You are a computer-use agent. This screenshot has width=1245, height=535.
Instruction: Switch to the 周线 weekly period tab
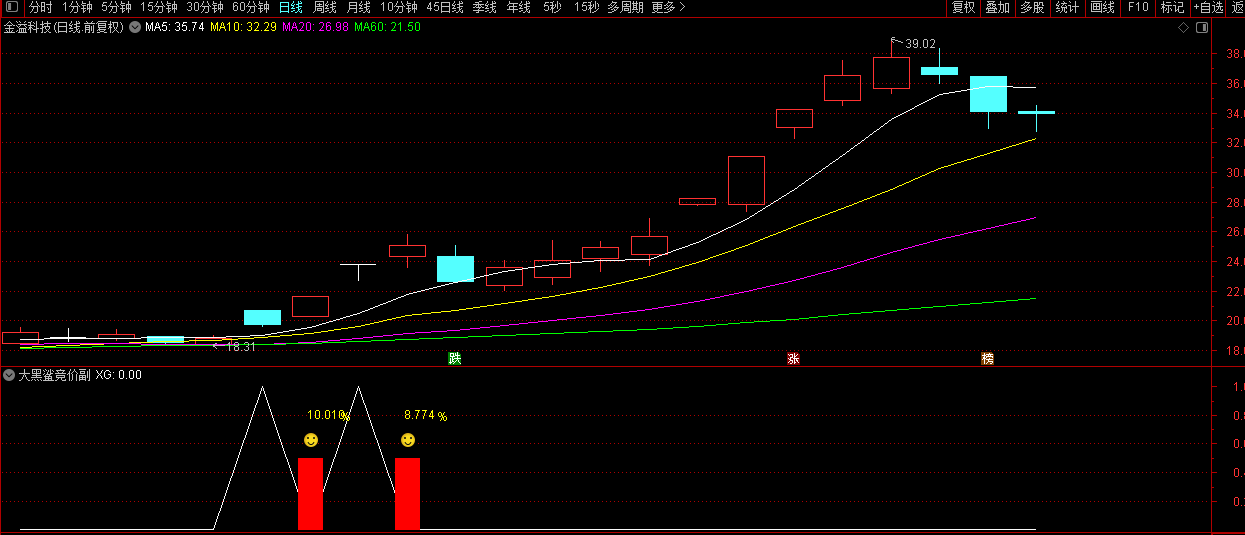point(325,8)
